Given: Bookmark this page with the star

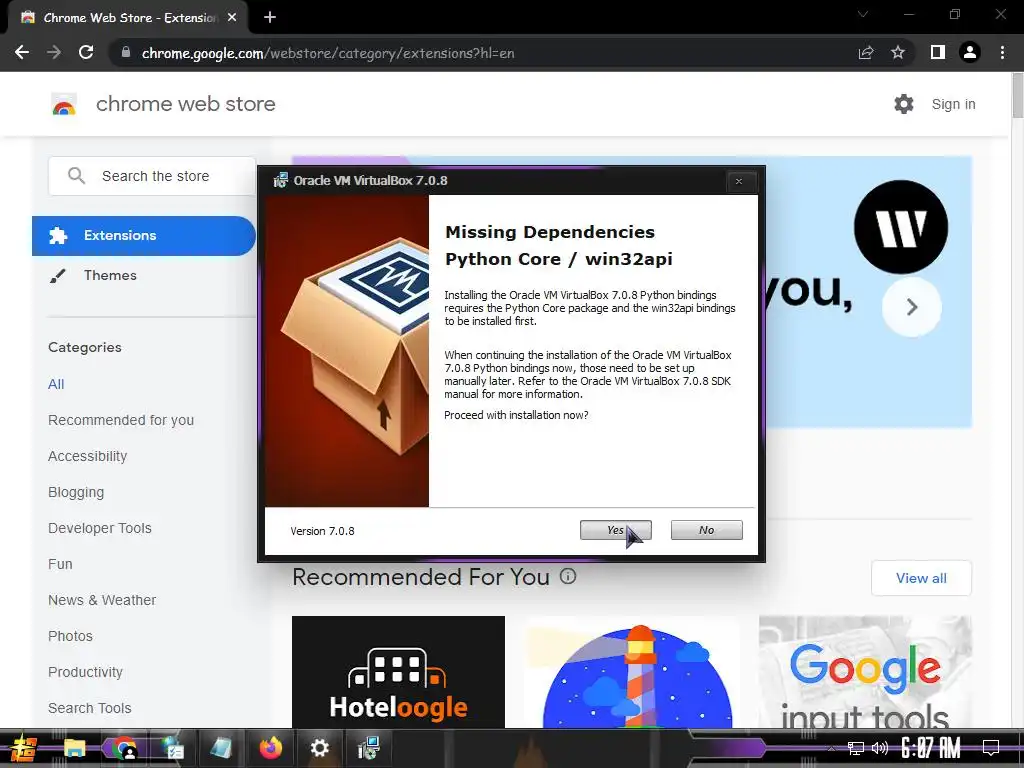Looking at the screenshot, I should pos(898,53).
